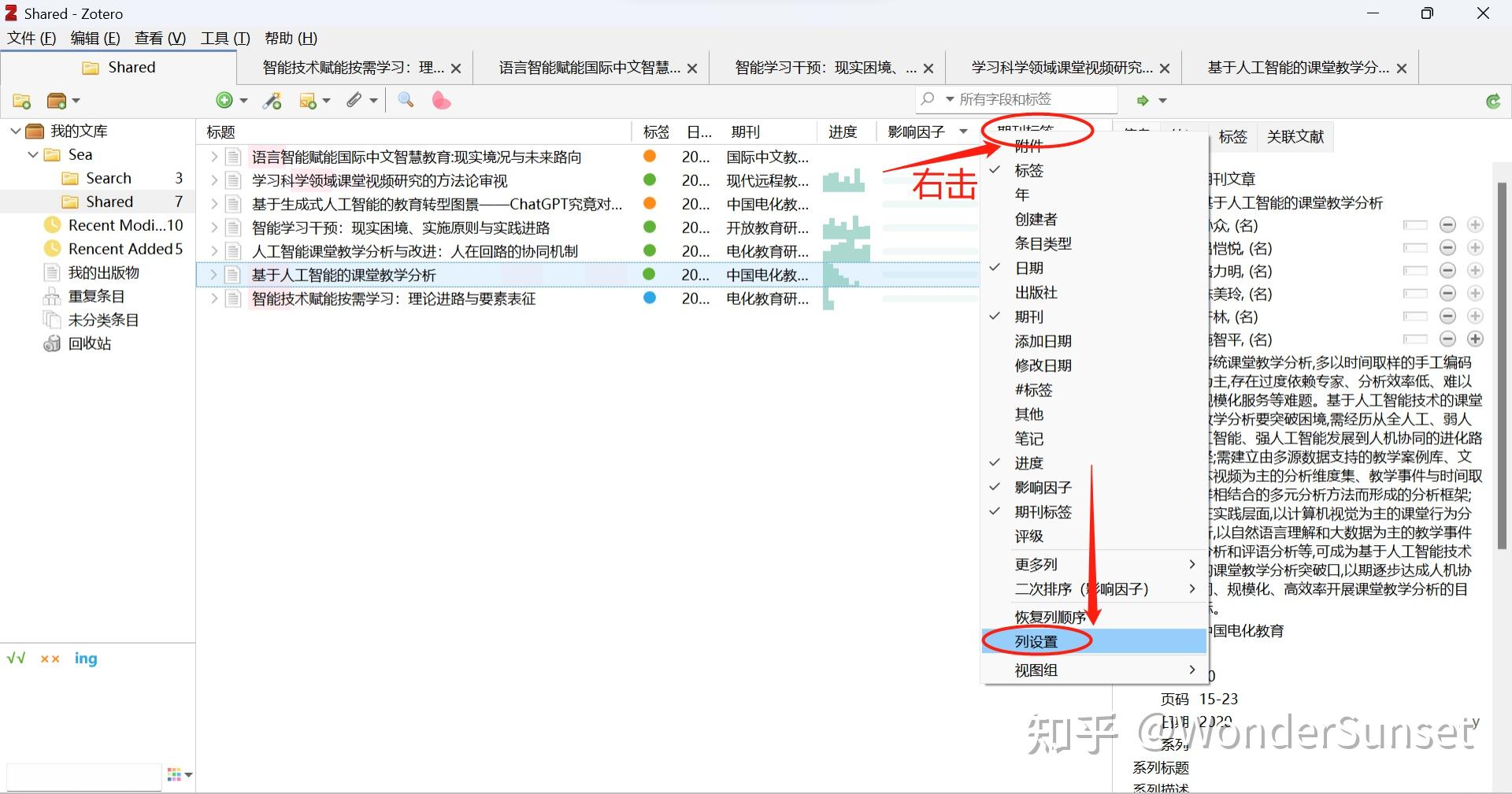
Task: Expand the 更多列 submenu
Action: pyautogui.click(x=1036, y=564)
